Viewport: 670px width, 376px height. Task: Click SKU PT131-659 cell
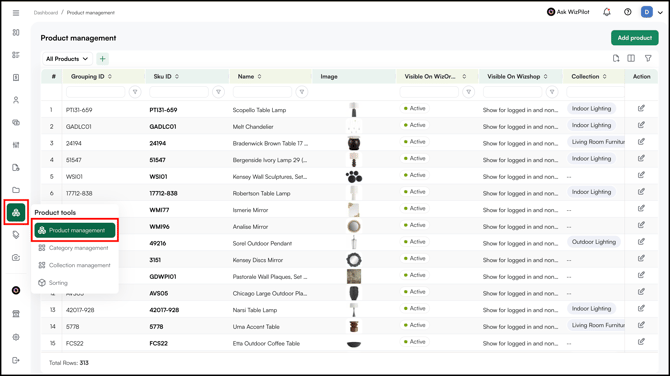[163, 110]
